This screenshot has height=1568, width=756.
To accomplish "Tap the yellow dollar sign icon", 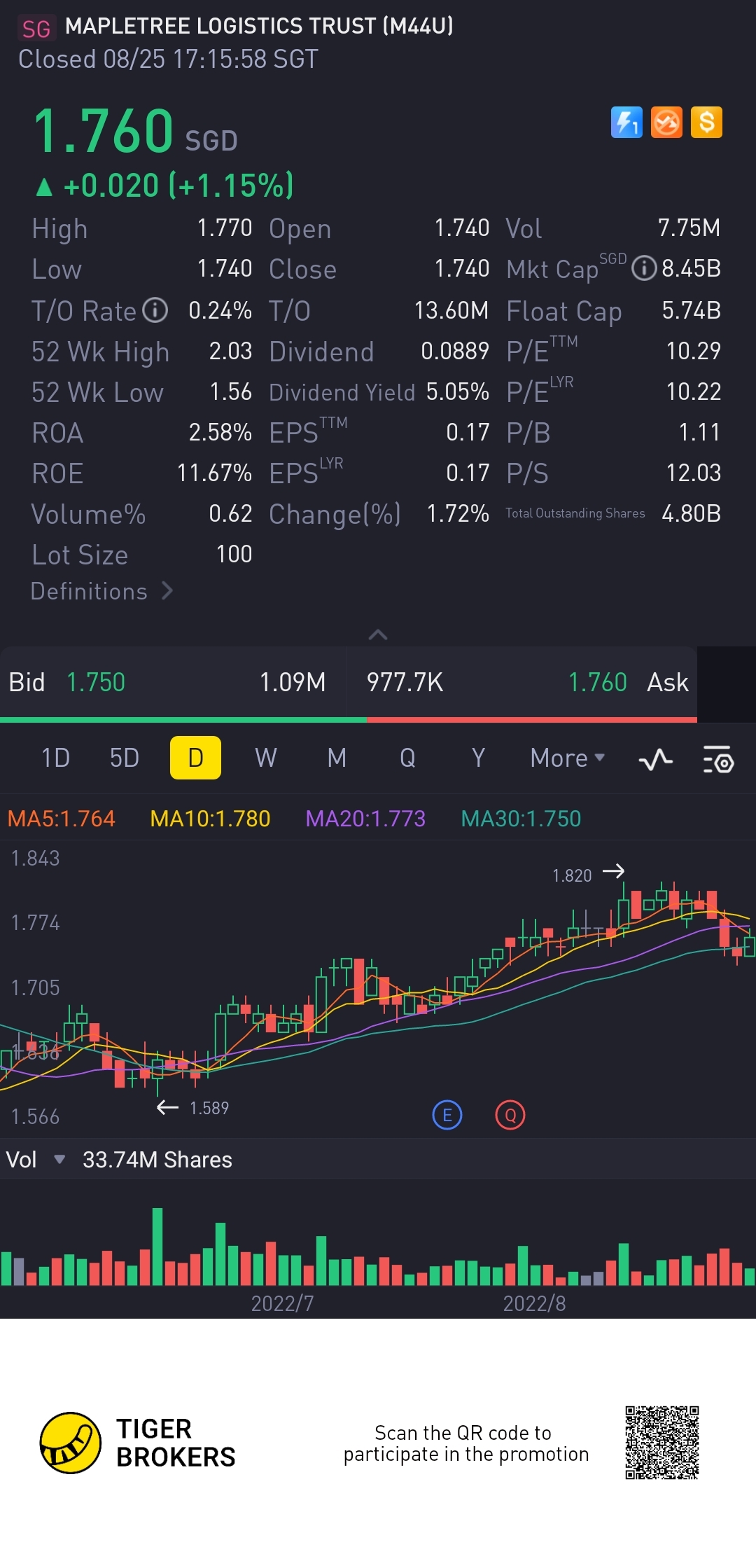I will 706,123.
